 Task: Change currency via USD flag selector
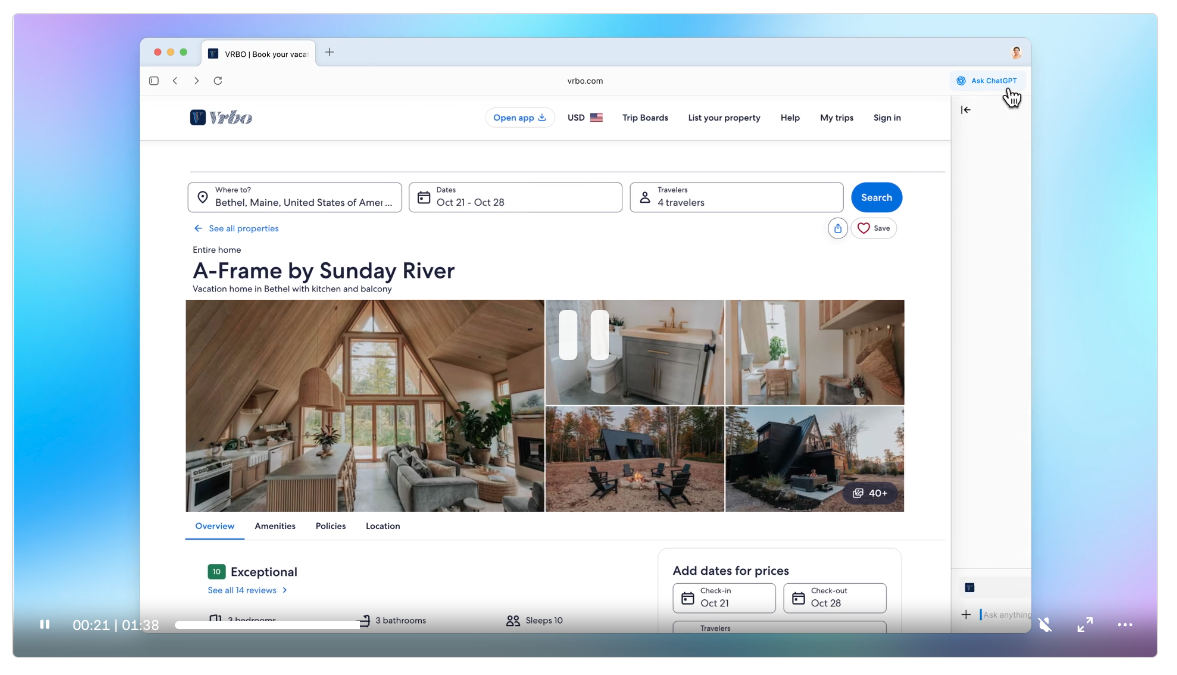pos(585,118)
